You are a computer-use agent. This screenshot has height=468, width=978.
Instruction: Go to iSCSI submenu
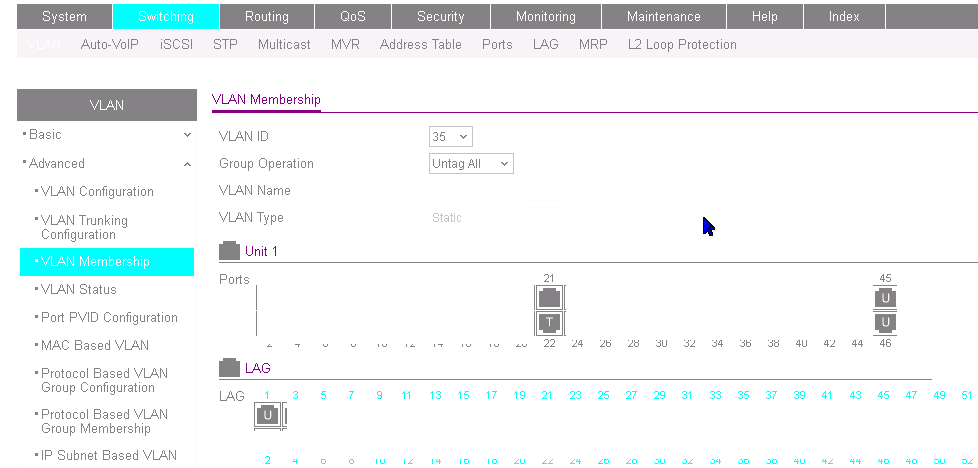(176, 44)
